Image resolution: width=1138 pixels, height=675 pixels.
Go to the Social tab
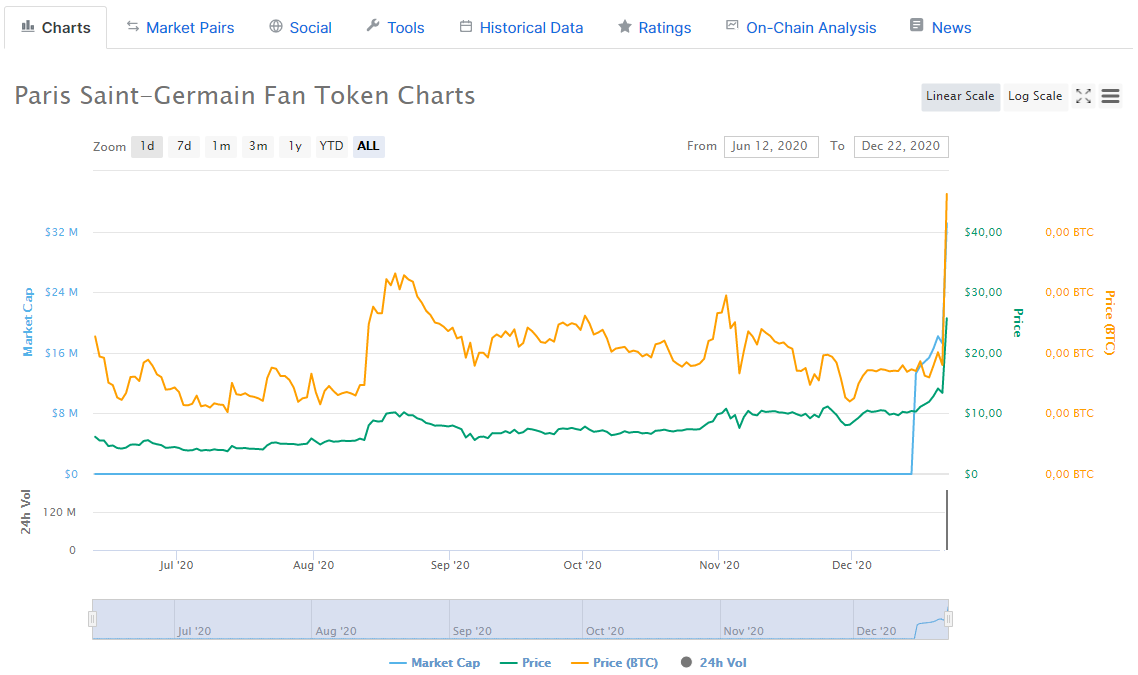[x=300, y=28]
